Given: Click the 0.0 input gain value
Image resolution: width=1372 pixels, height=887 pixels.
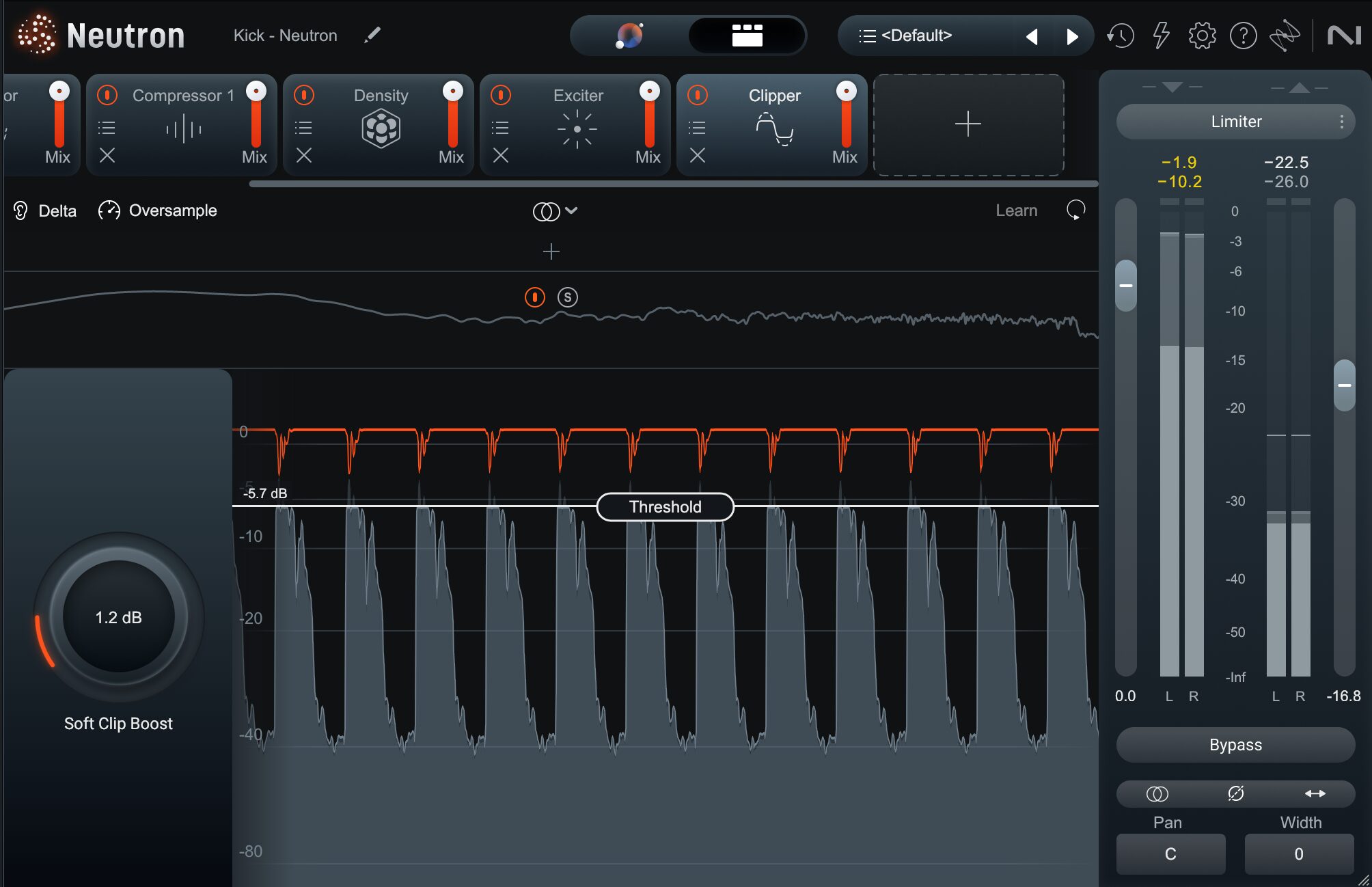Looking at the screenshot, I should click(x=1125, y=696).
